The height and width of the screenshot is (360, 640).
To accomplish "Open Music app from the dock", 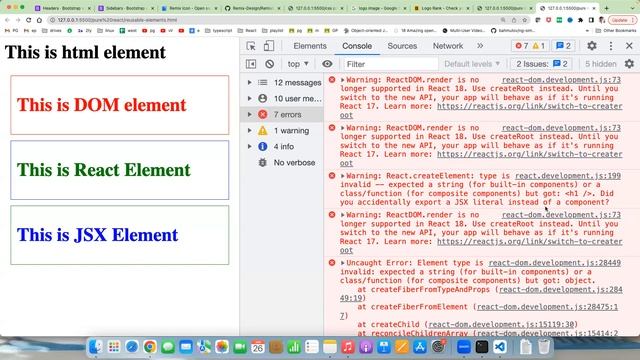I will tap(348, 347).
